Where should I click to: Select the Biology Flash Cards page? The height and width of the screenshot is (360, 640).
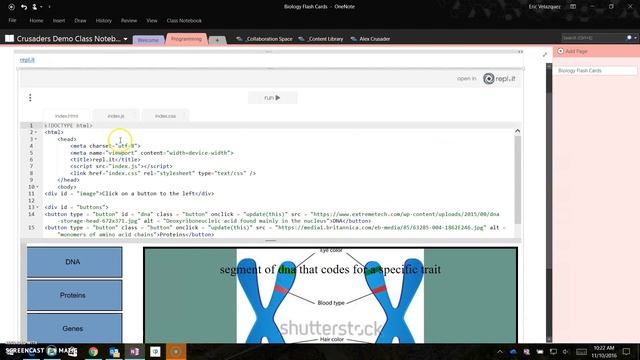click(x=595, y=71)
